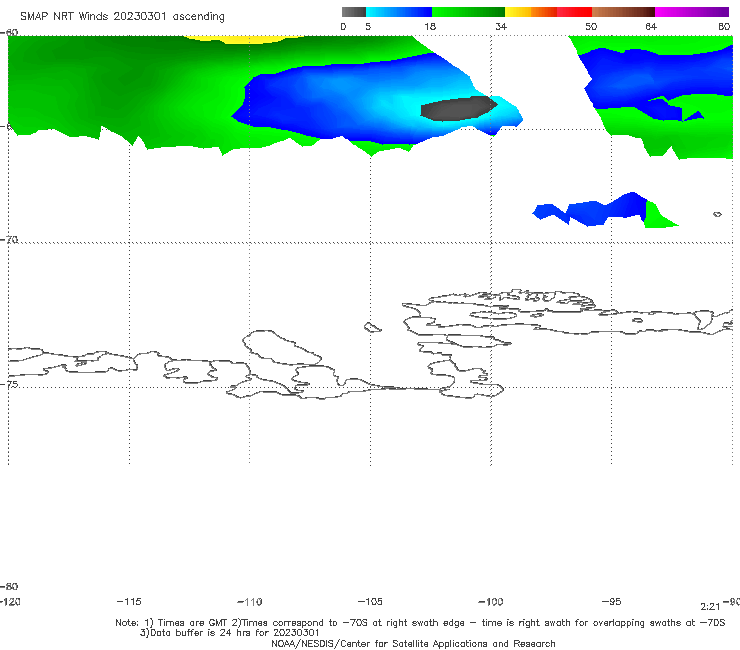Click the "-120" longitude axis label
This screenshot has height=650, width=740.
(10, 601)
